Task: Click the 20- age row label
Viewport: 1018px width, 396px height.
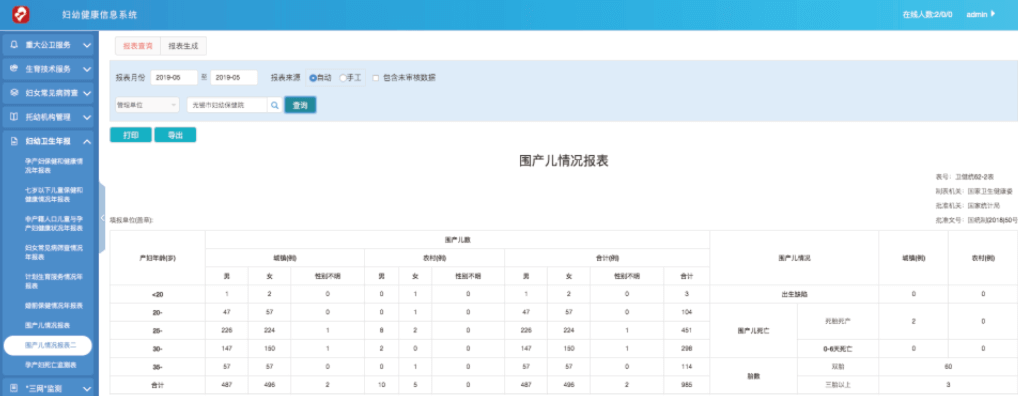Action: click(x=157, y=312)
